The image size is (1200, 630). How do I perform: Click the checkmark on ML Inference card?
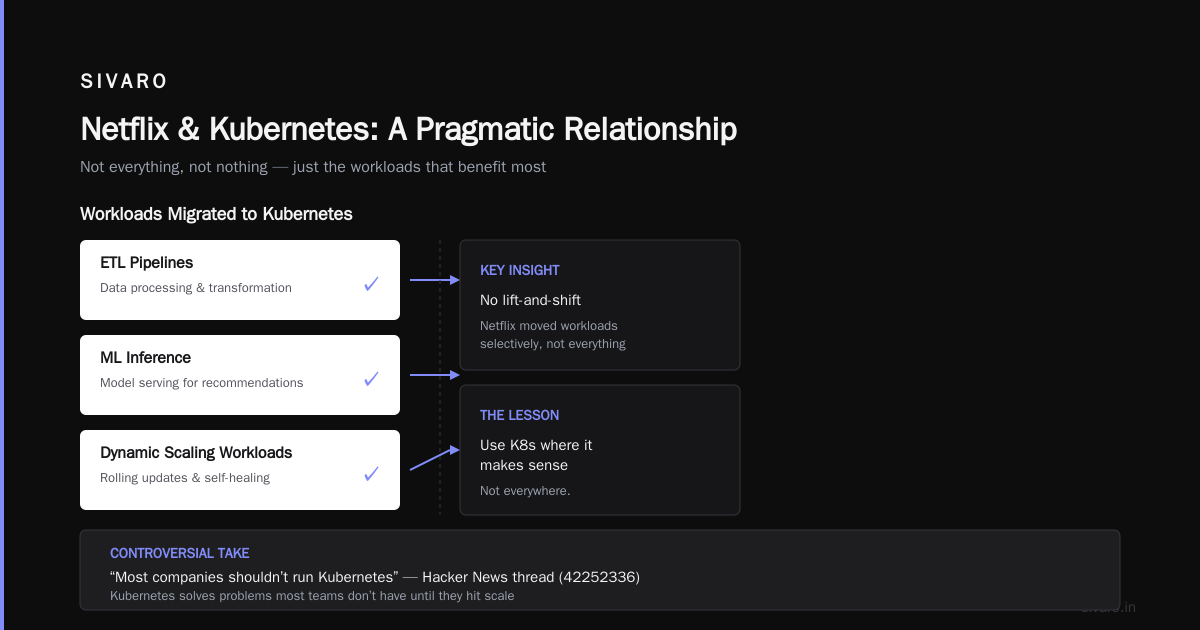pos(371,379)
